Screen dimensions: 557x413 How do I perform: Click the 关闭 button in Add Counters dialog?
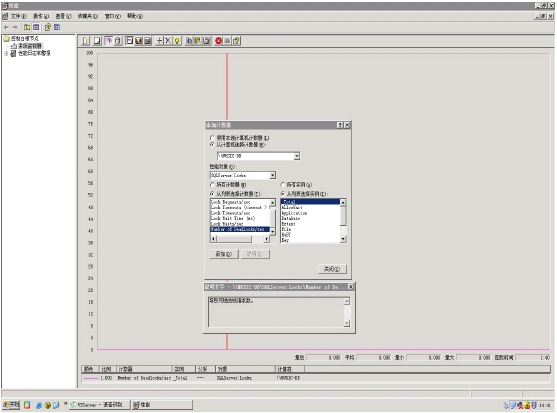click(x=332, y=269)
